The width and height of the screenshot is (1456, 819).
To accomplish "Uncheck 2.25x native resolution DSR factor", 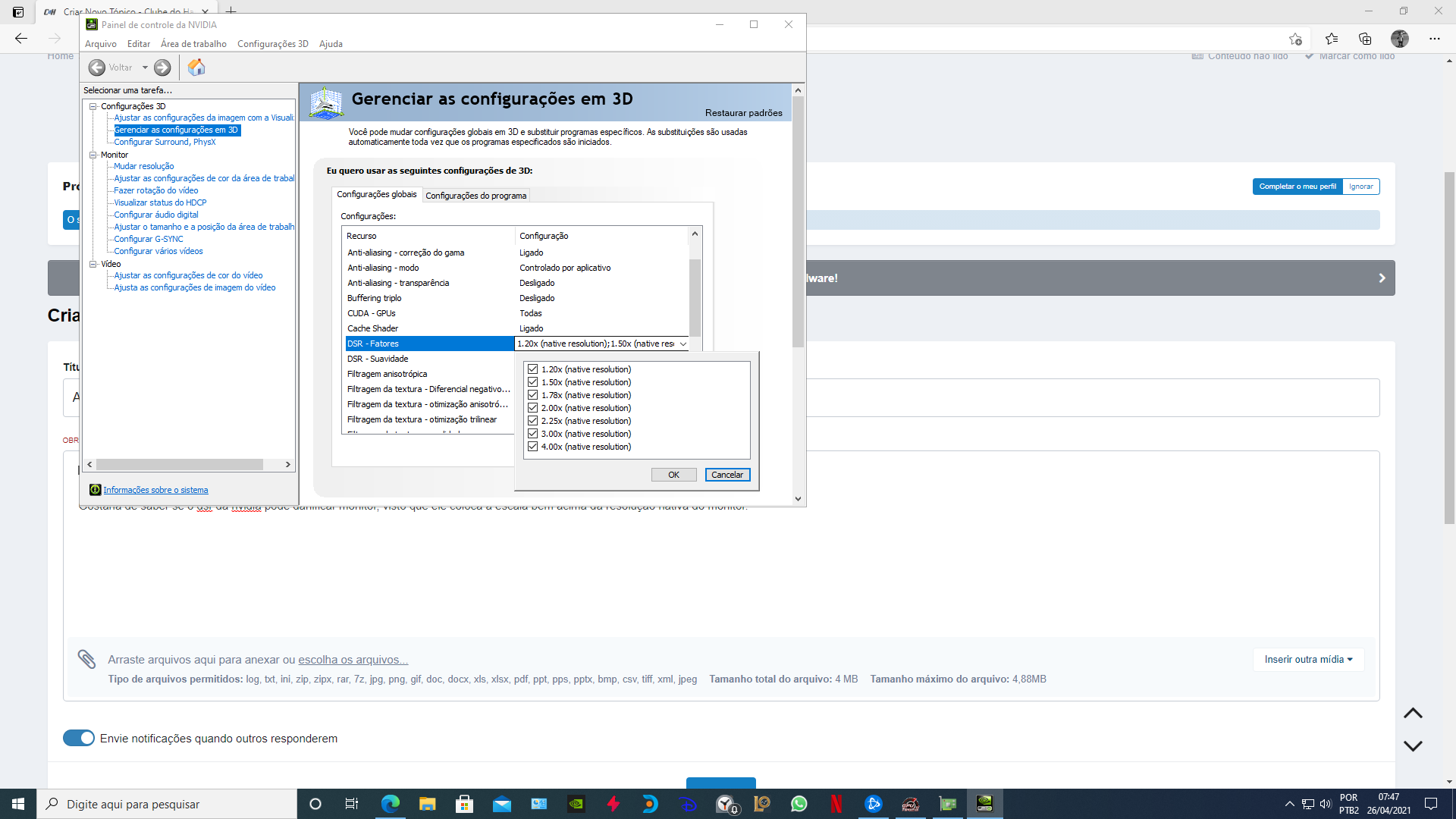I will point(532,421).
